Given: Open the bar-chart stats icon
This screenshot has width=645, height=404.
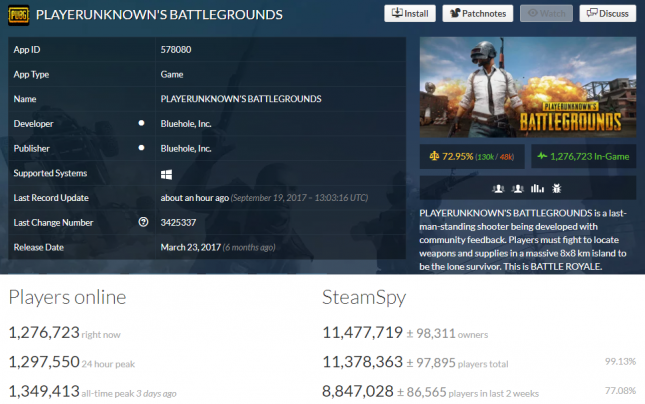Looking at the screenshot, I should tap(537, 188).
